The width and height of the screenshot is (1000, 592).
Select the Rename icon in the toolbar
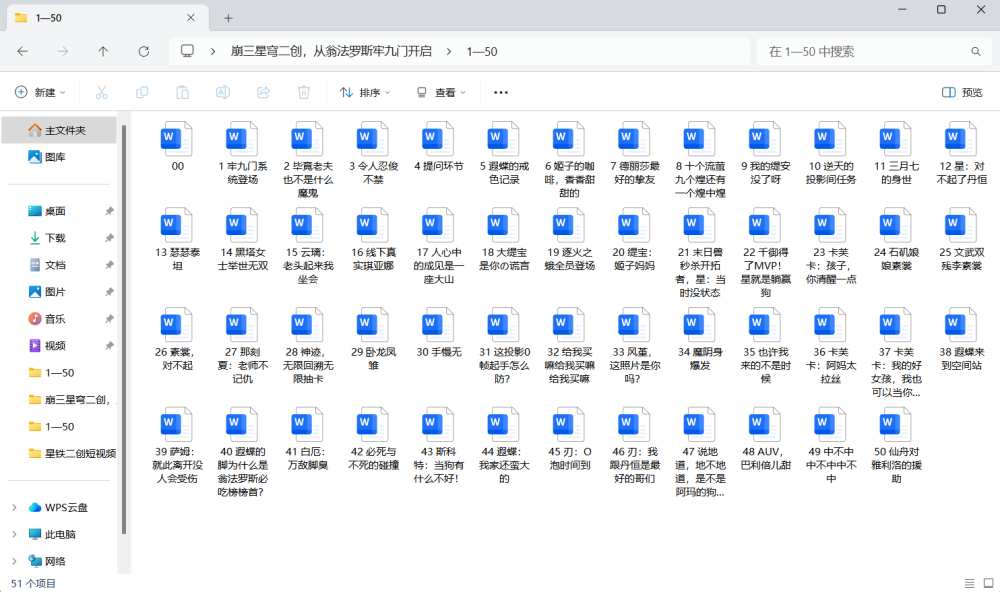click(221, 91)
